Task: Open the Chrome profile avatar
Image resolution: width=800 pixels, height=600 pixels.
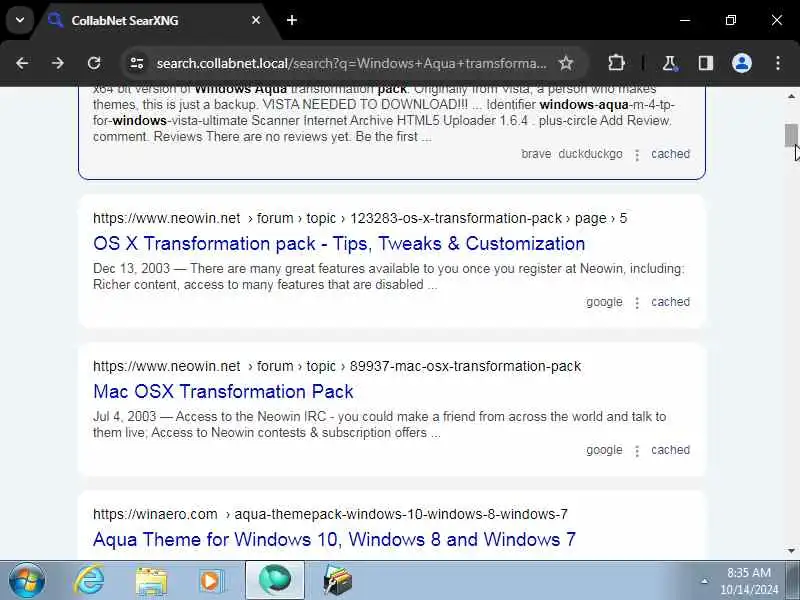Action: (742, 63)
